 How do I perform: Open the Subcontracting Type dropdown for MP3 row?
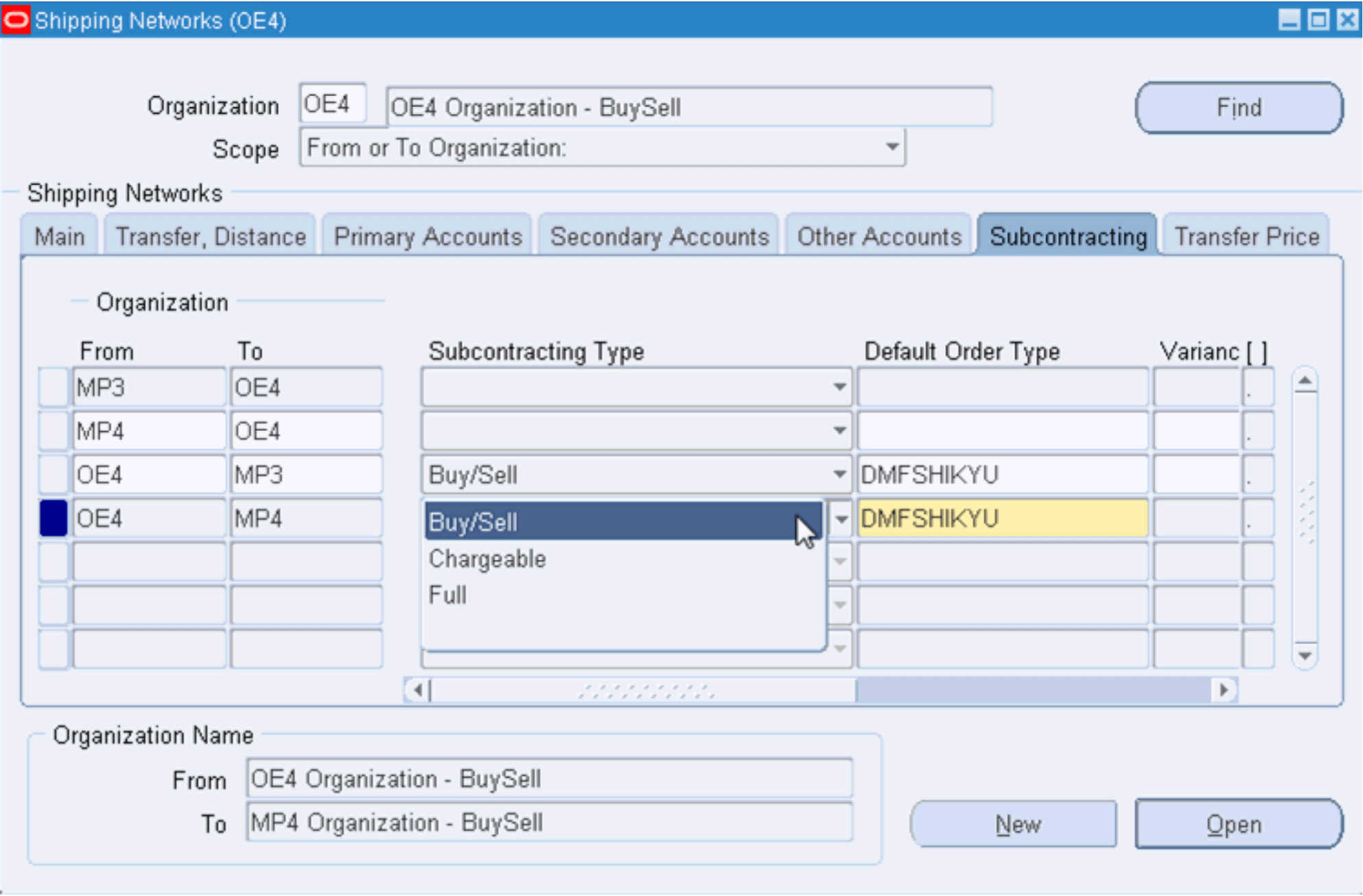839,387
